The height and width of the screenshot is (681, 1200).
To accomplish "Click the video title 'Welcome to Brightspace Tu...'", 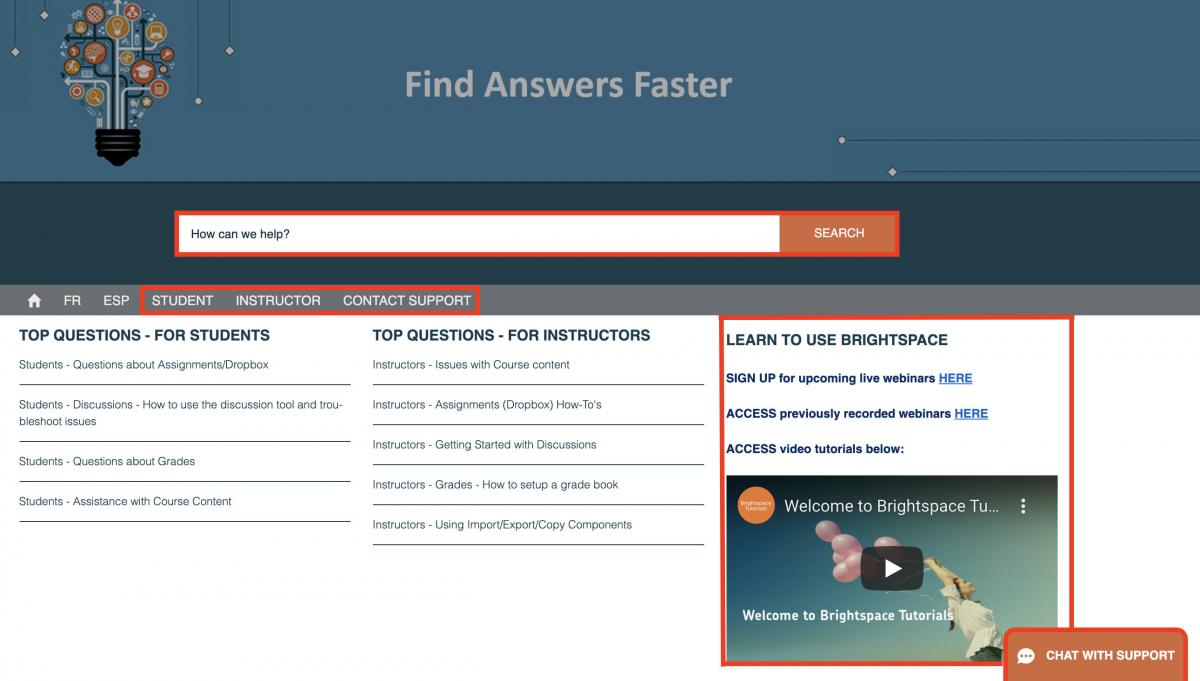I will (891, 506).
